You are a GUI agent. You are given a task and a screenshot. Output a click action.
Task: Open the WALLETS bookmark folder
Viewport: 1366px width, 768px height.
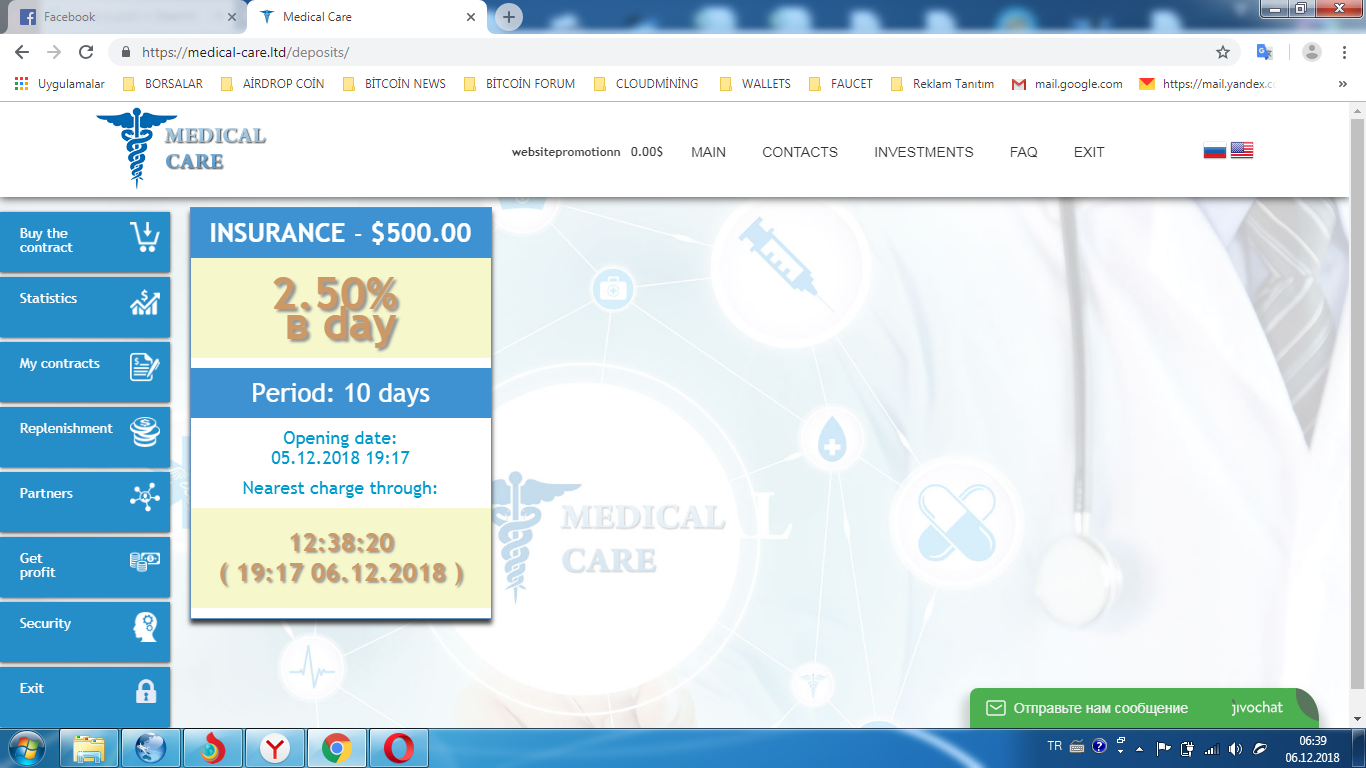755,84
